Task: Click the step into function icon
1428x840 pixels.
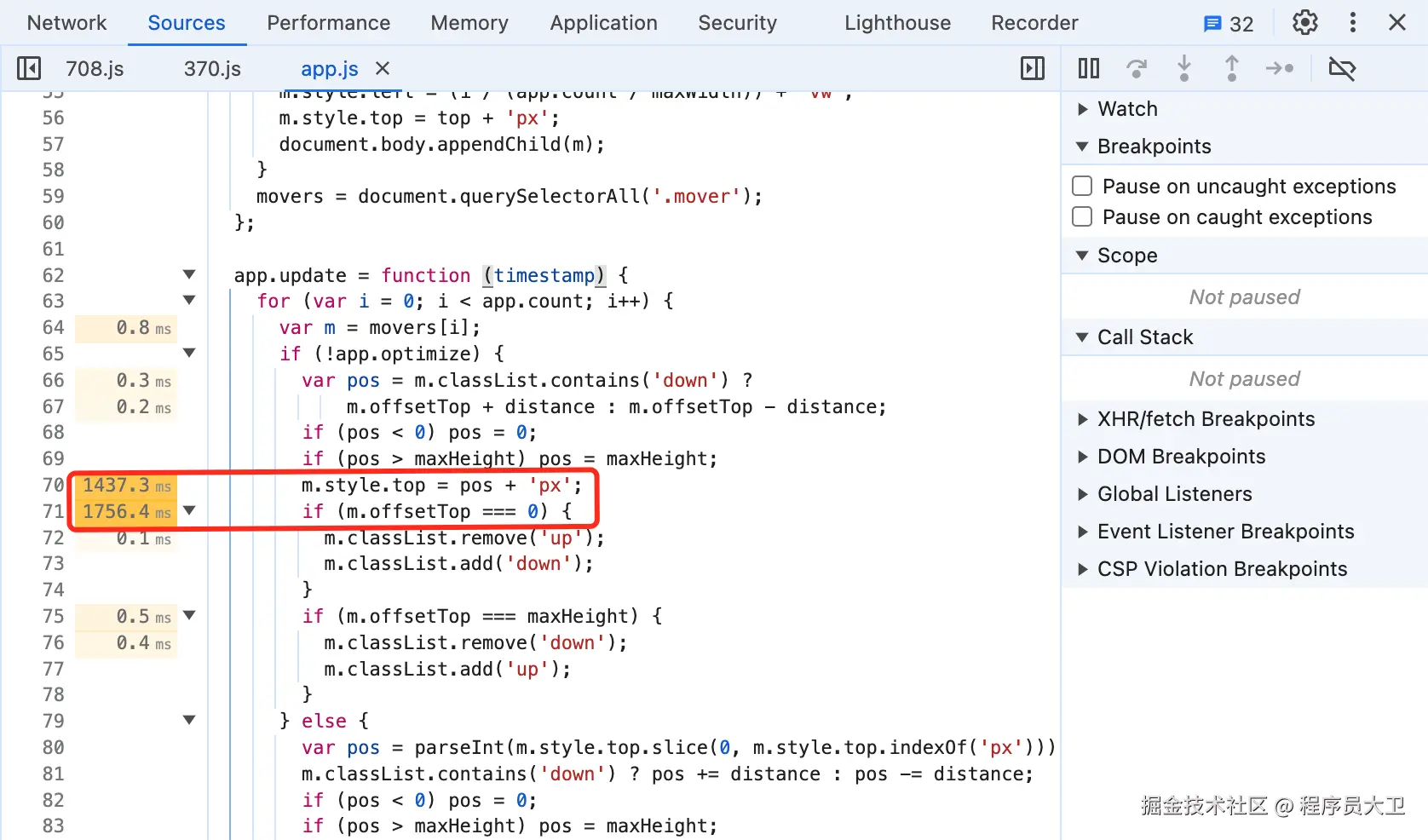Action: coord(1183,68)
